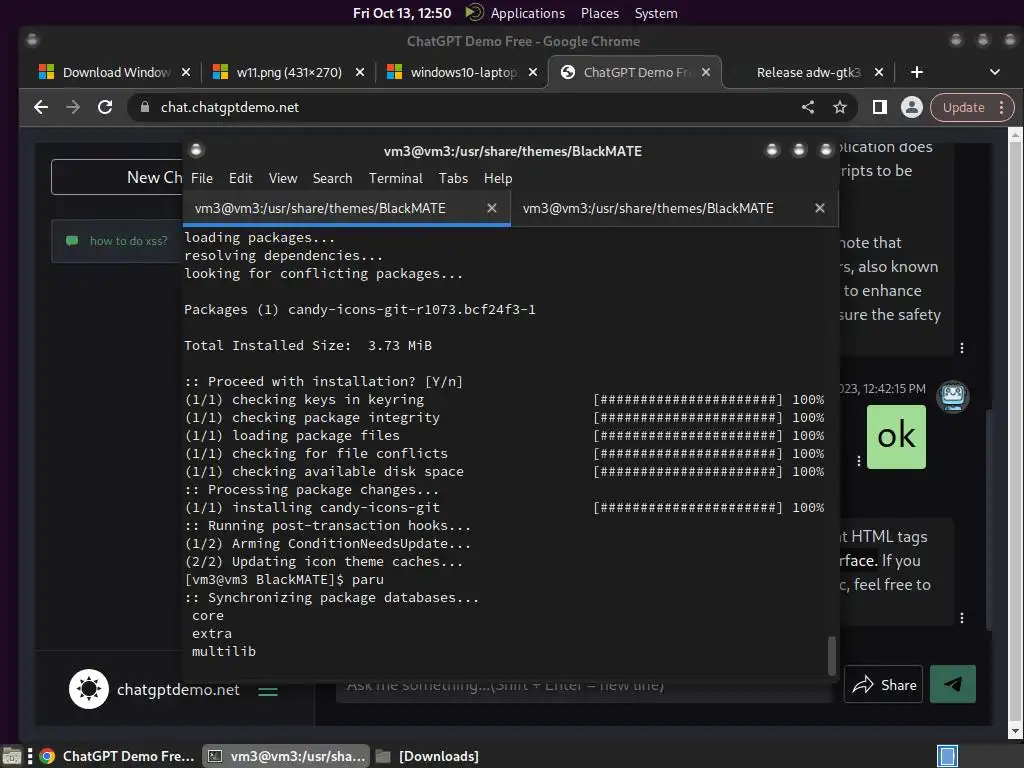1024x768 pixels.
Task: Open the Applications menu
Action: tap(528, 13)
